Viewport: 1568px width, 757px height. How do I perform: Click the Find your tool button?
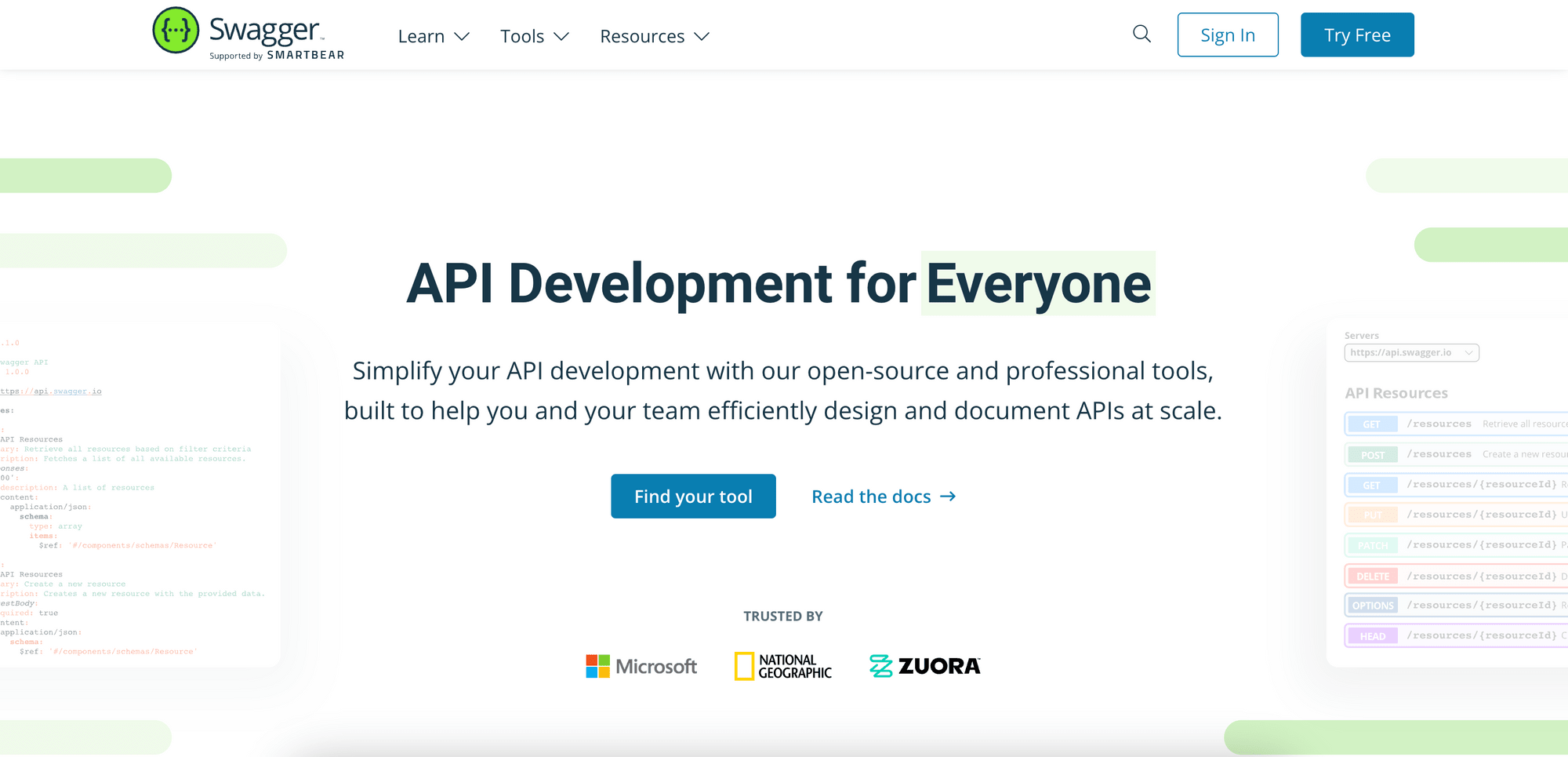tap(693, 497)
